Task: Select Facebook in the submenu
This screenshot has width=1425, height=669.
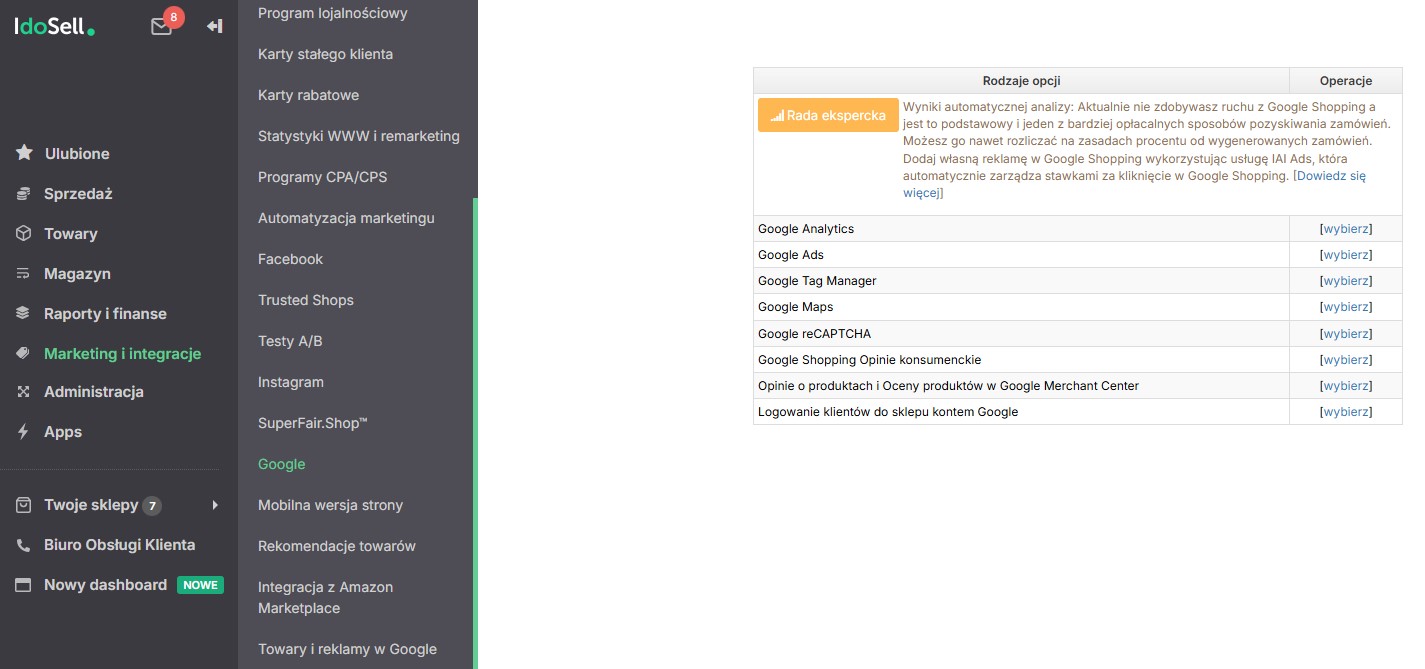Action: (x=291, y=259)
